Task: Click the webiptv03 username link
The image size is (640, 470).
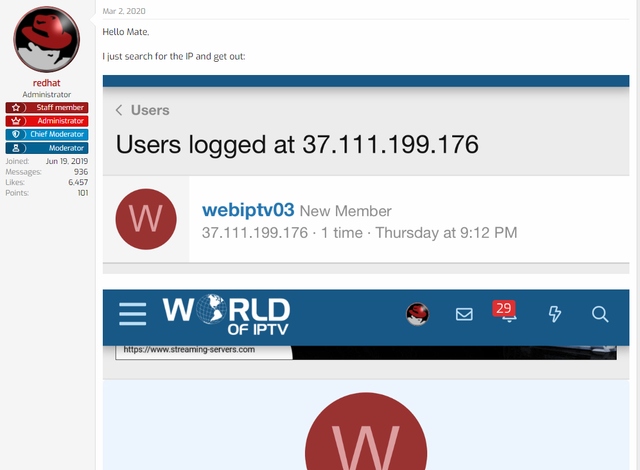Action: pos(248,210)
